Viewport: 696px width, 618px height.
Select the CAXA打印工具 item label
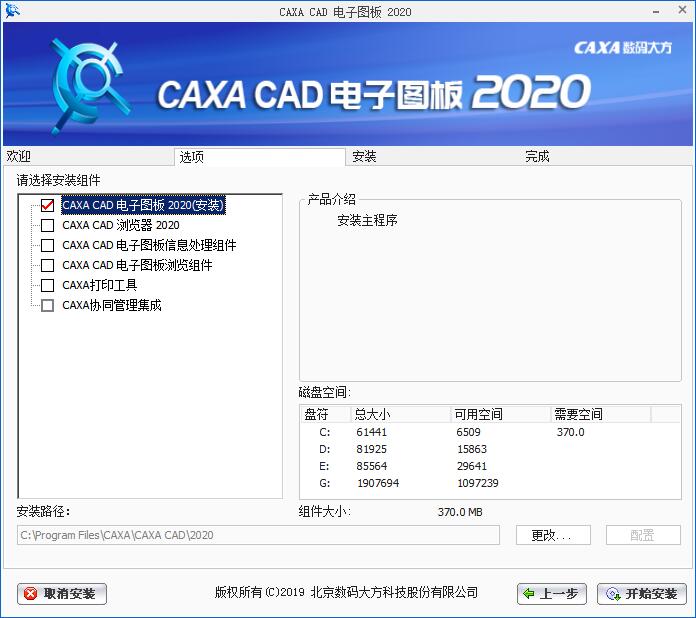pos(99,285)
